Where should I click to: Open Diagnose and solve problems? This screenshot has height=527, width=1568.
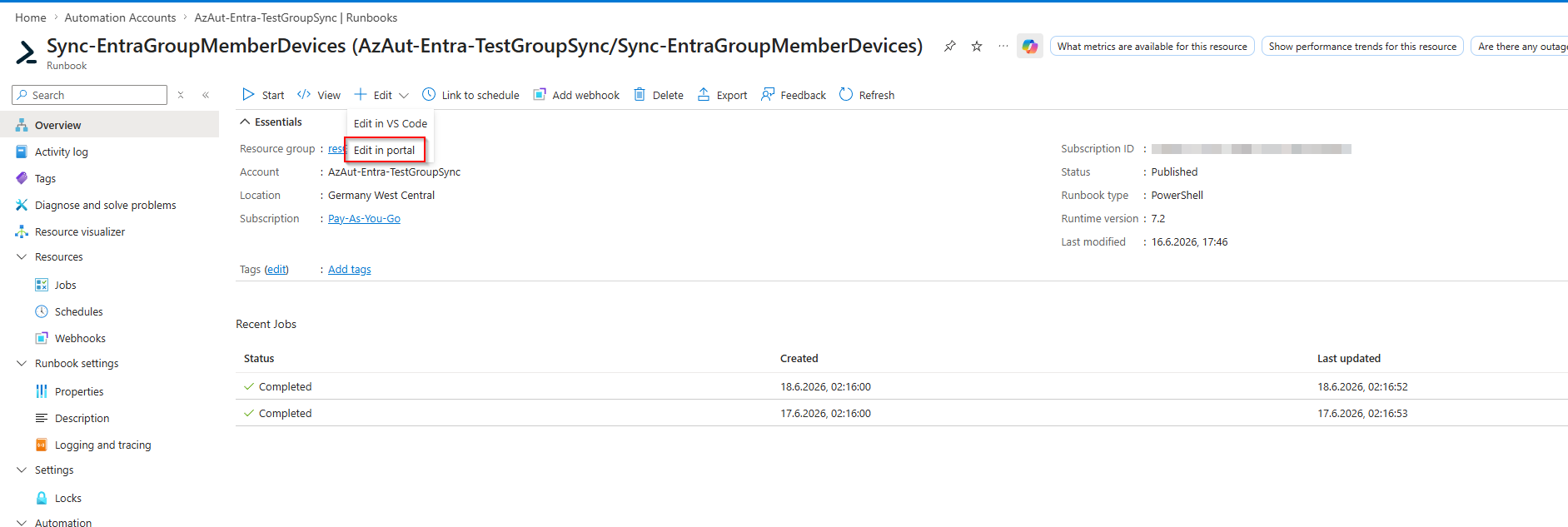tap(106, 205)
